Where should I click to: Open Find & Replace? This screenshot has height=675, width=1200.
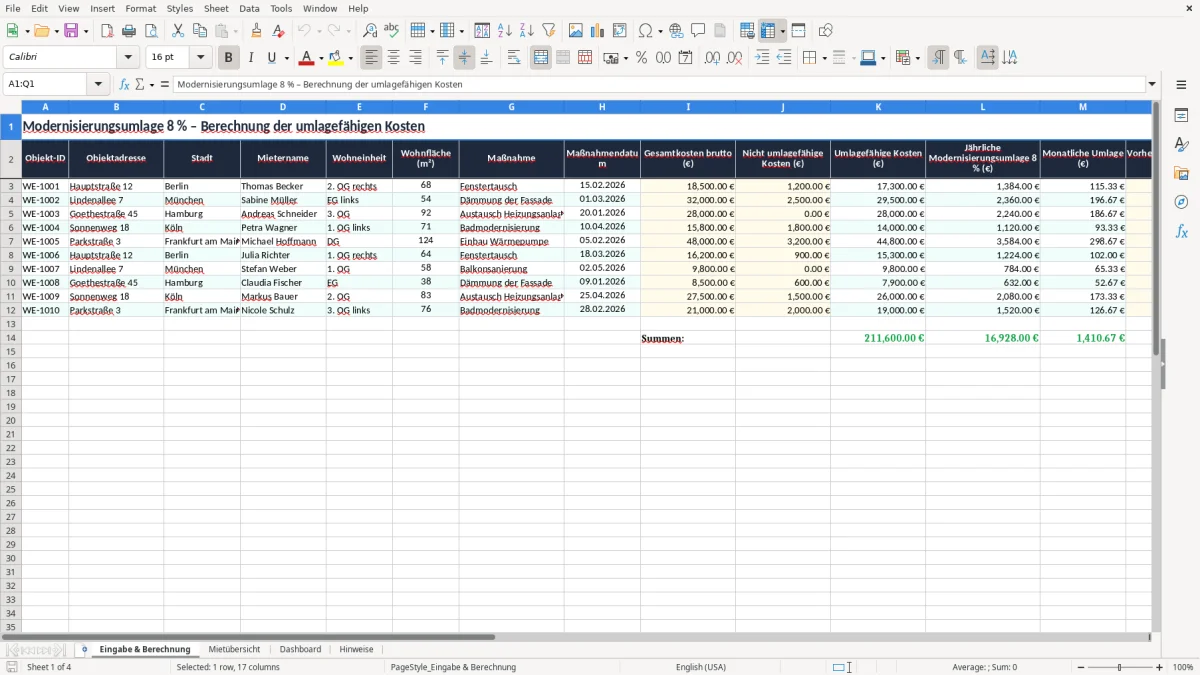pyautogui.click(x=370, y=31)
